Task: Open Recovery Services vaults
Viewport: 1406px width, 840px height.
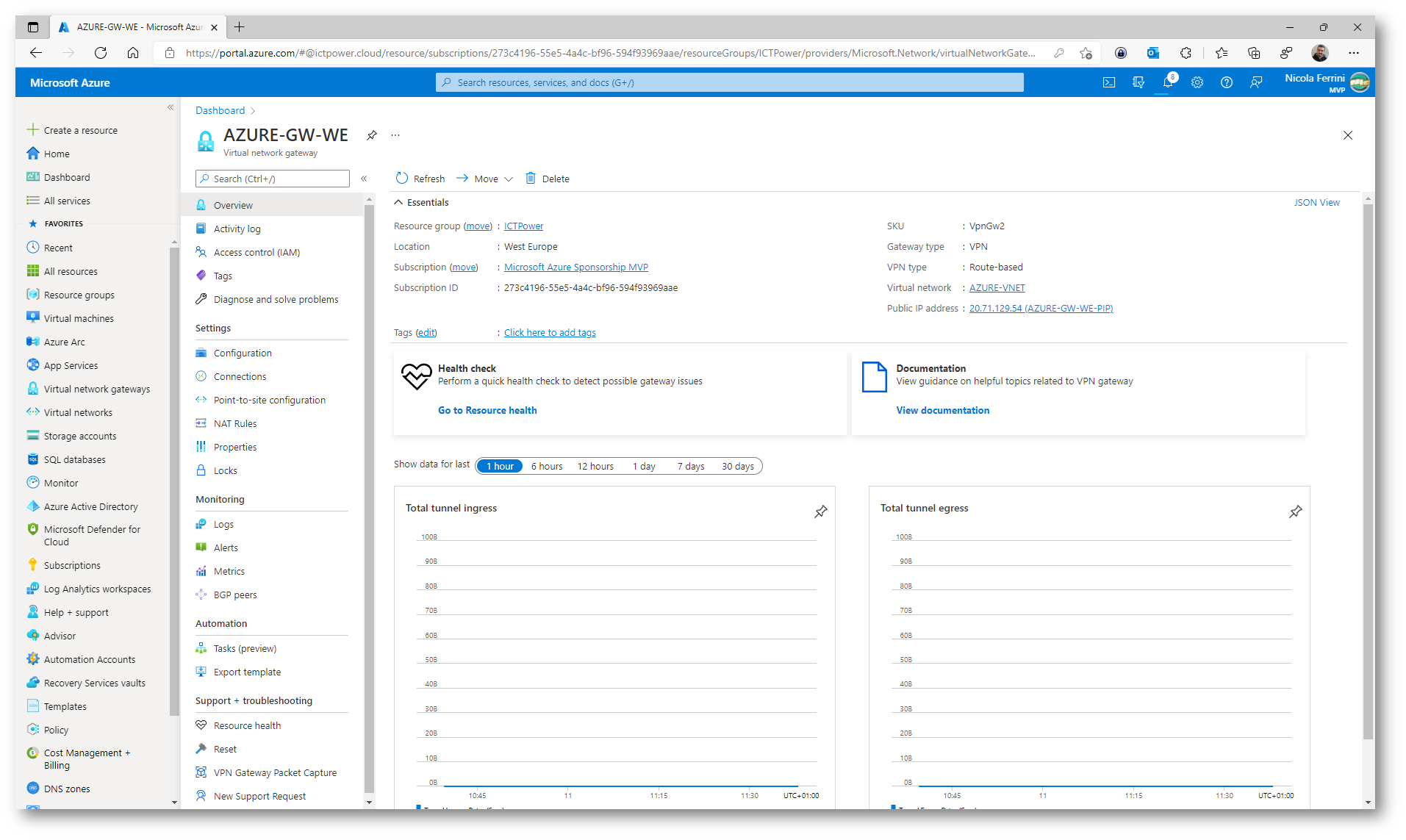Action: (95, 683)
